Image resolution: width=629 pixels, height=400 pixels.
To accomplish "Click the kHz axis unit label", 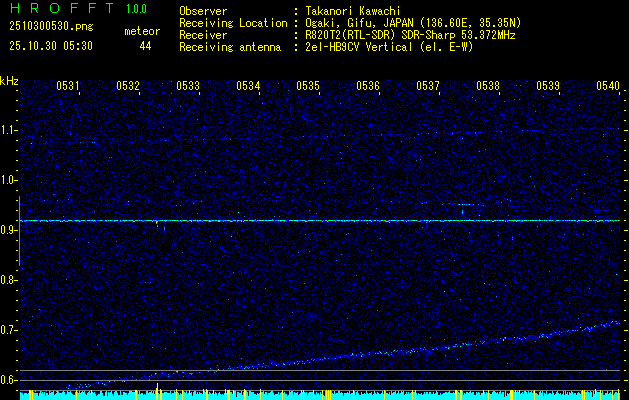I will pos(9,81).
